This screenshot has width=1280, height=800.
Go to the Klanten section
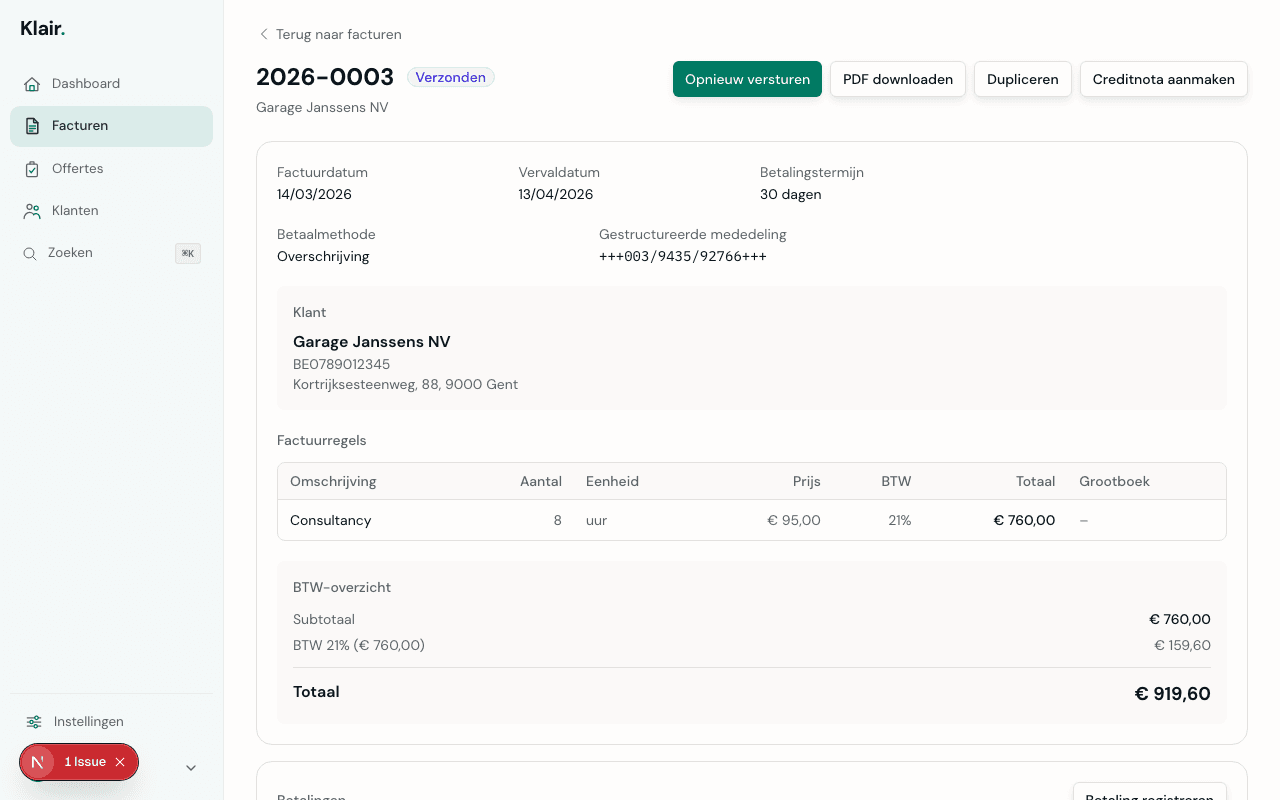click(75, 211)
